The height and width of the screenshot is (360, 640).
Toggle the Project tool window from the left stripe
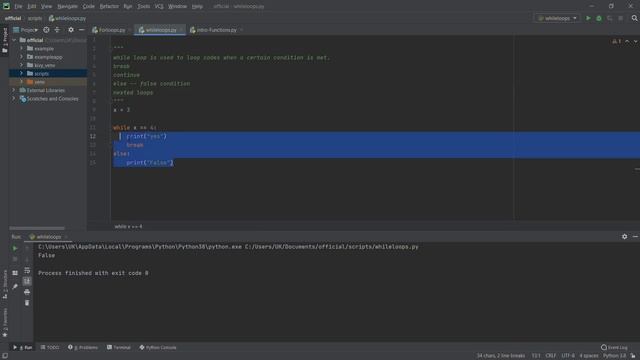tap(5, 40)
